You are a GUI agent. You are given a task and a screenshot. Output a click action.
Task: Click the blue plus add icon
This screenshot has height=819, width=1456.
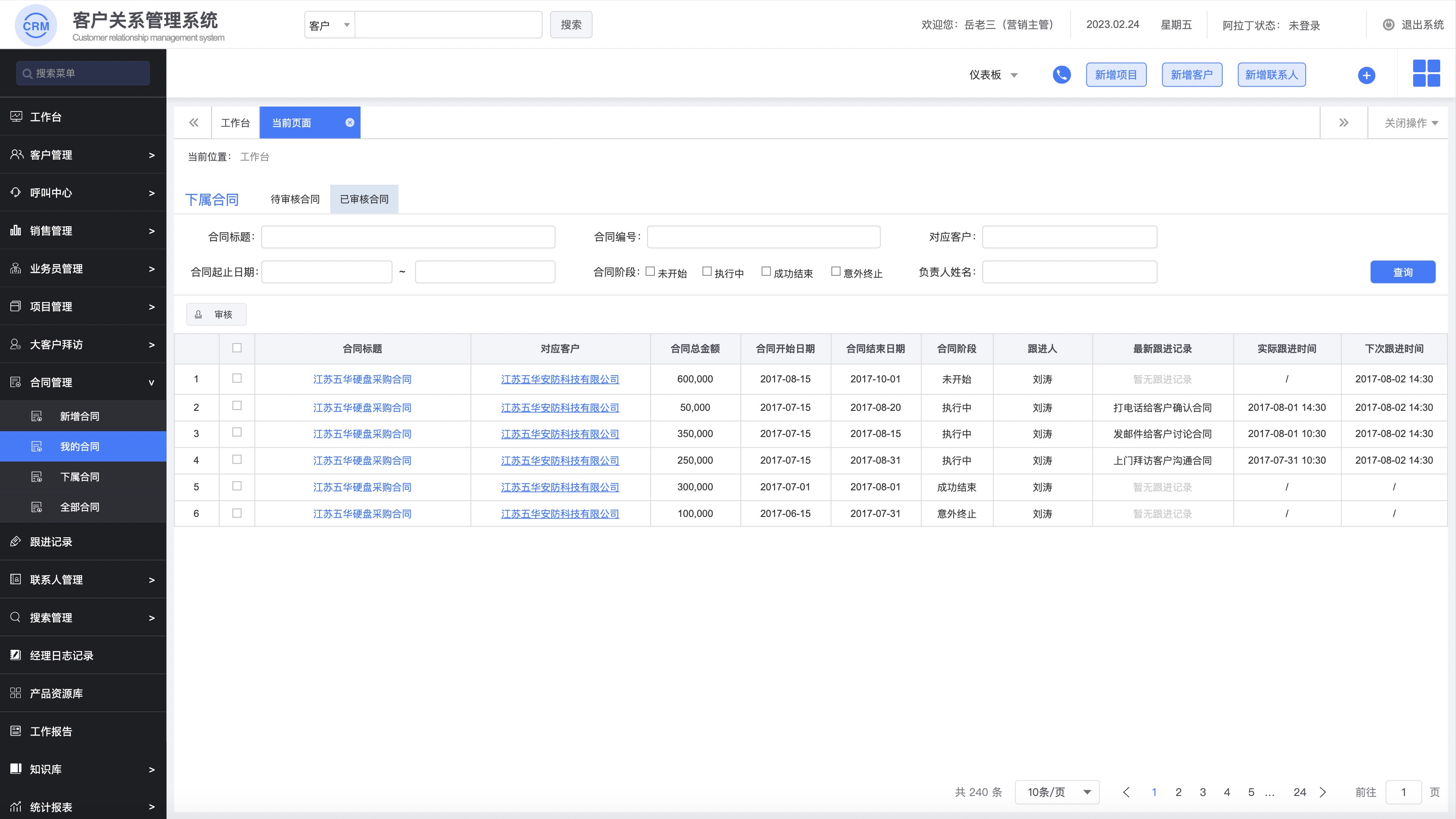click(1366, 75)
